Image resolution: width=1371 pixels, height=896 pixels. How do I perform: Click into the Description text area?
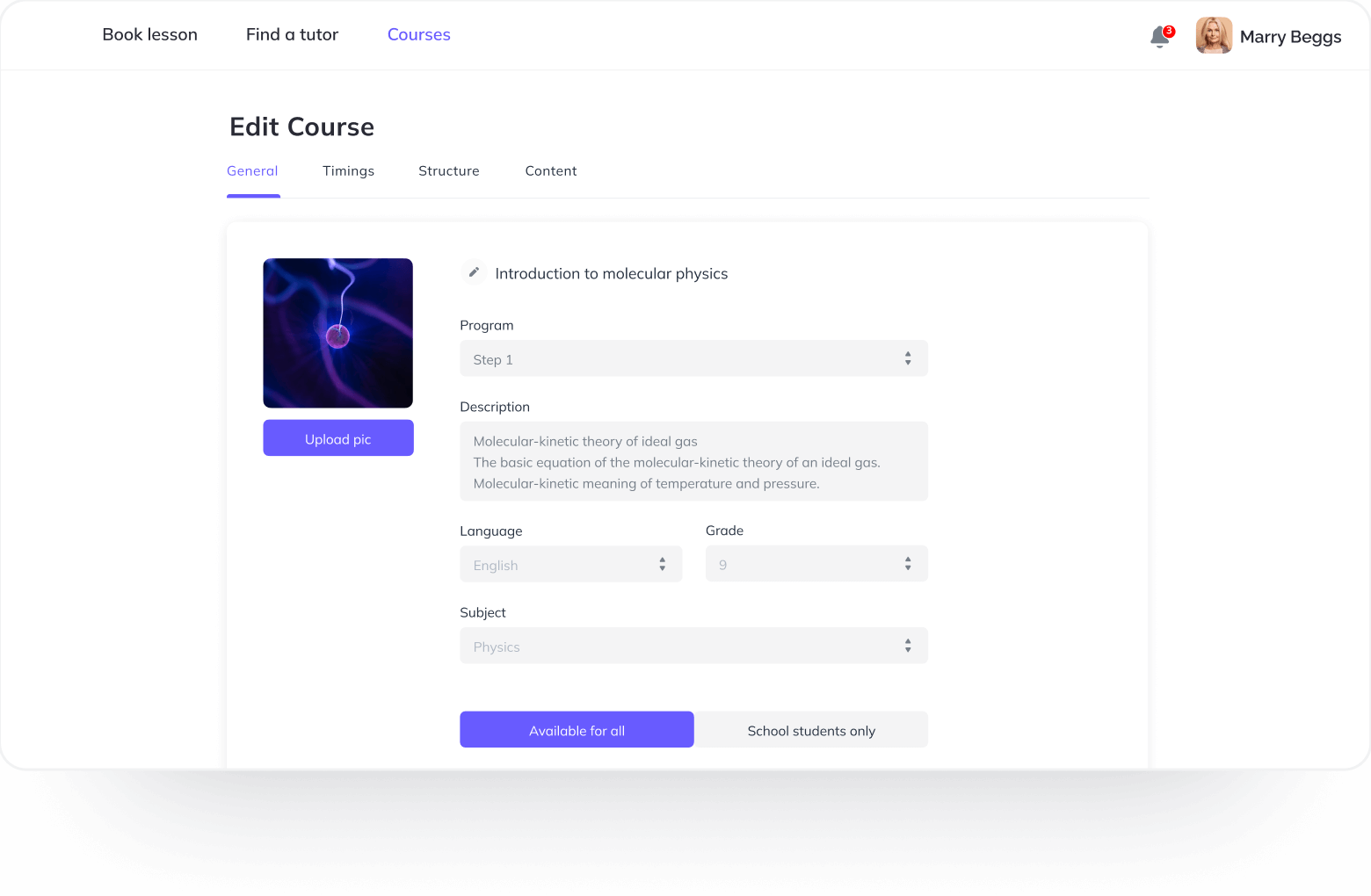[693, 461]
